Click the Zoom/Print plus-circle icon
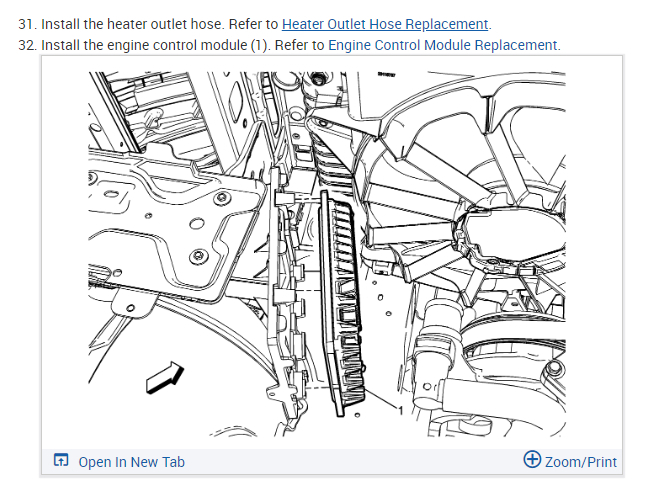This screenshot has width=671, height=481. coord(532,459)
